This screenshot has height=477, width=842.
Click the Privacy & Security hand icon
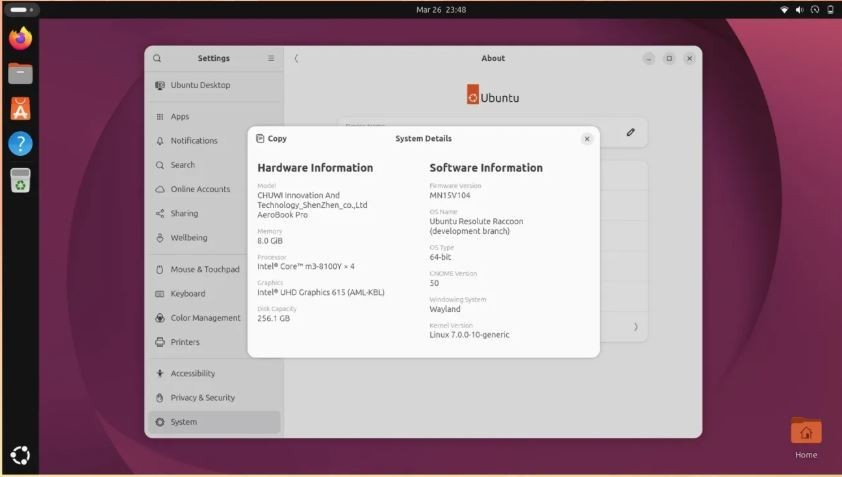159,398
